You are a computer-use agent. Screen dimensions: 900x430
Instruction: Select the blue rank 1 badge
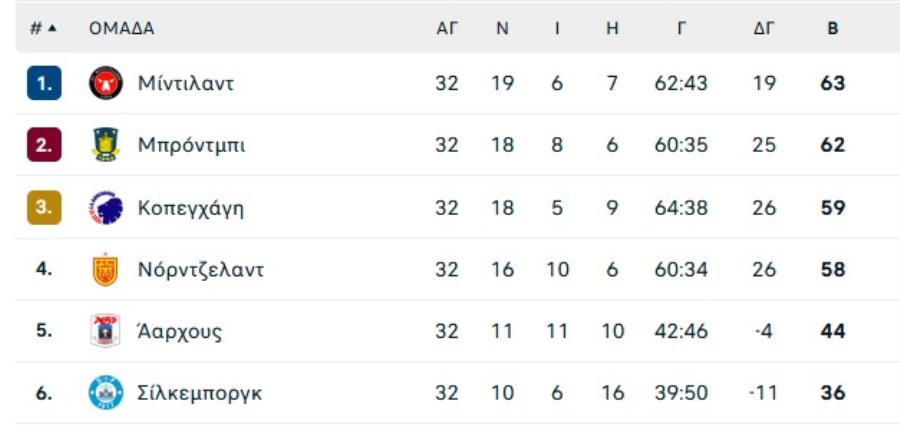coord(44,83)
